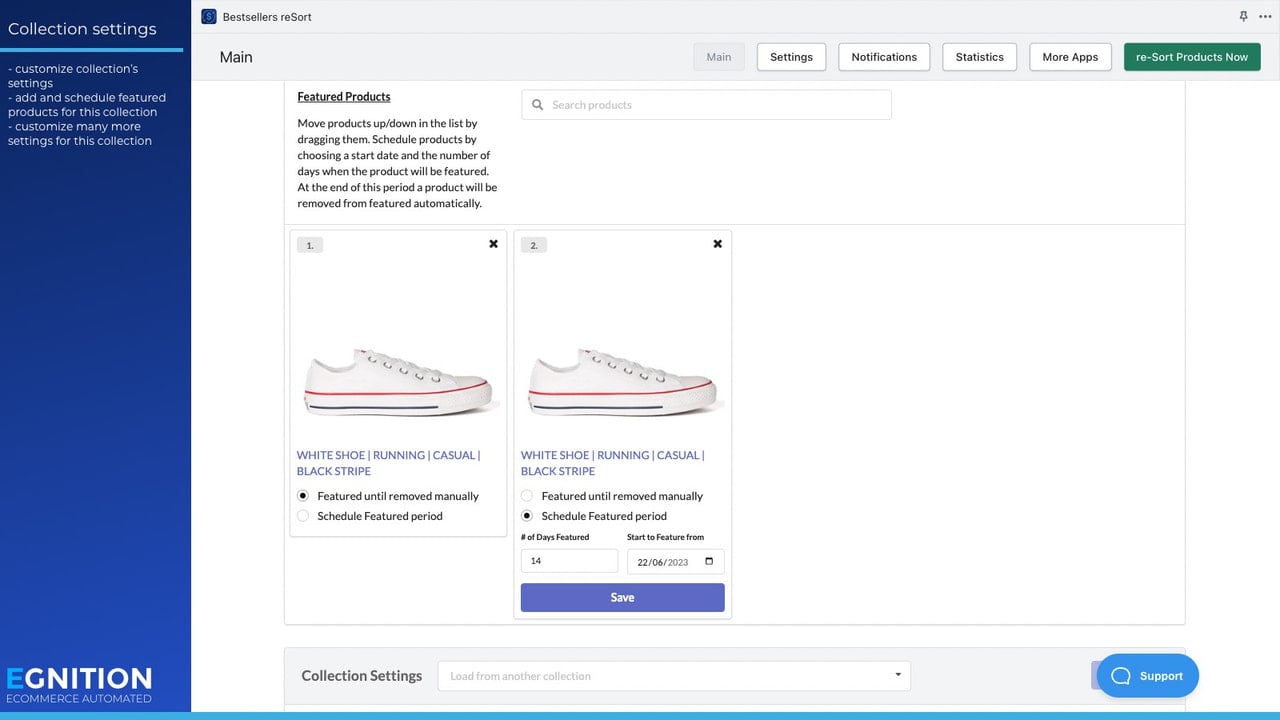Click the Bestsellers reSort app logo icon
The height and width of the screenshot is (720, 1280).
click(209, 16)
